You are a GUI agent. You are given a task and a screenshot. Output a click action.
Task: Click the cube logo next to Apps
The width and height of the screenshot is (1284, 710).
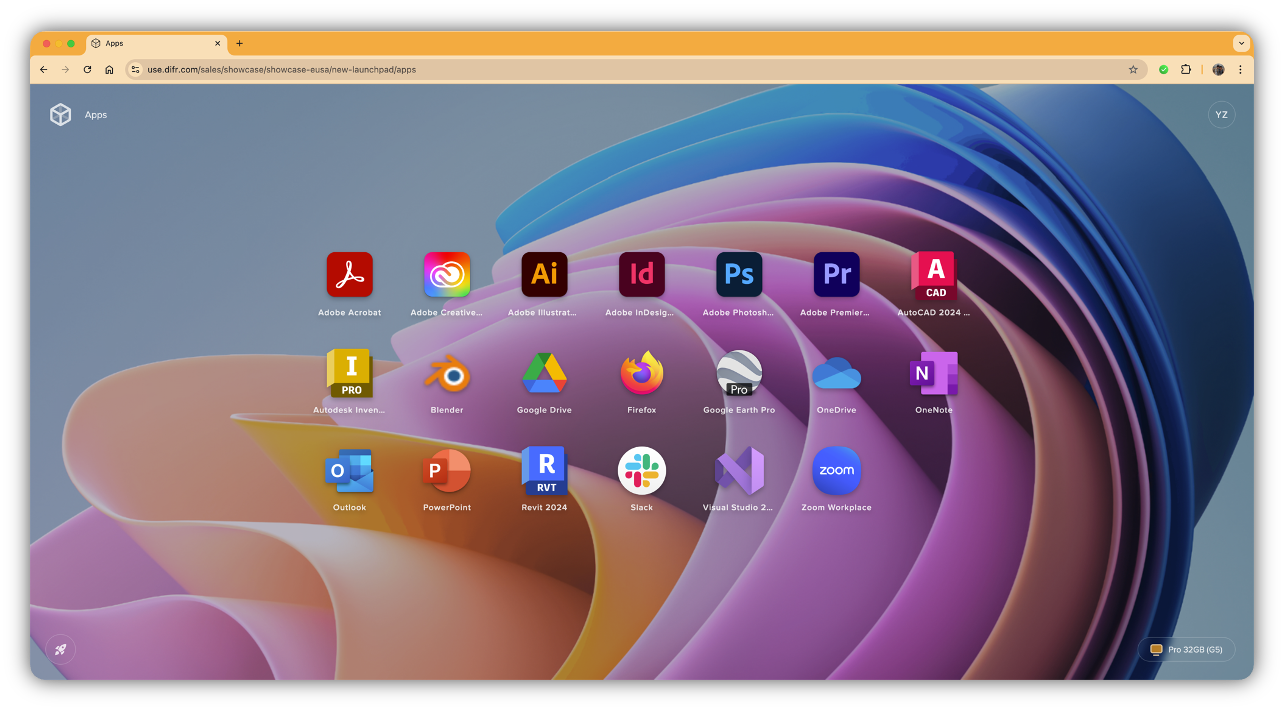coord(61,115)
